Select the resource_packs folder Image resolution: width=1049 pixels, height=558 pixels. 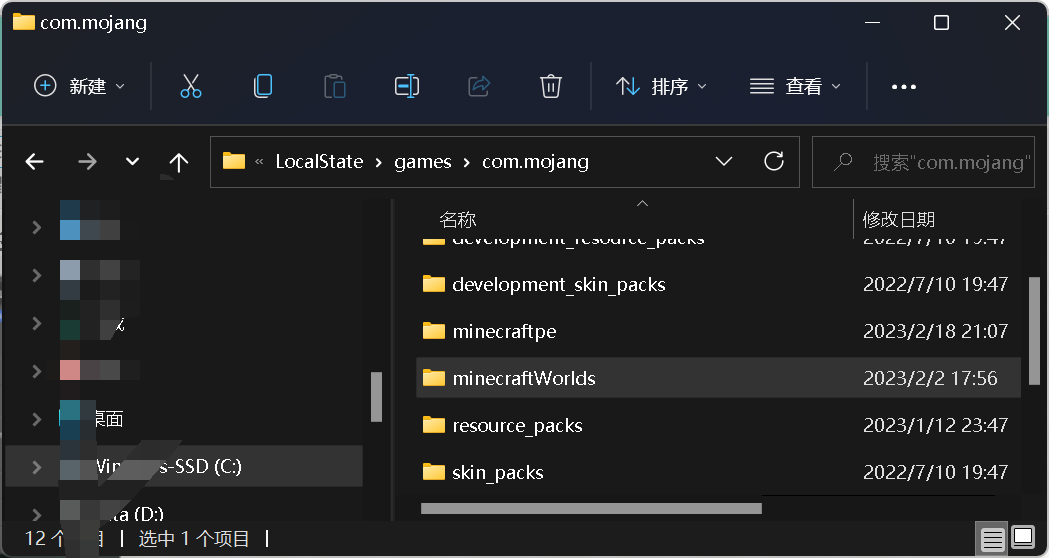tap(718, 425)
